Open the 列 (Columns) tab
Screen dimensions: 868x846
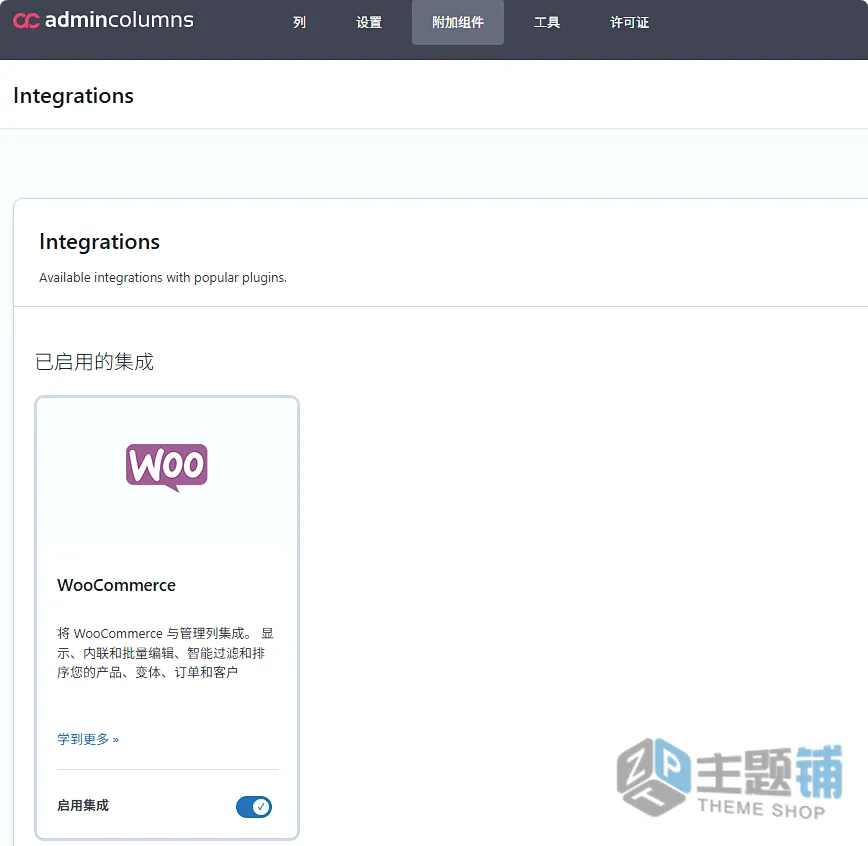point(299,22)
